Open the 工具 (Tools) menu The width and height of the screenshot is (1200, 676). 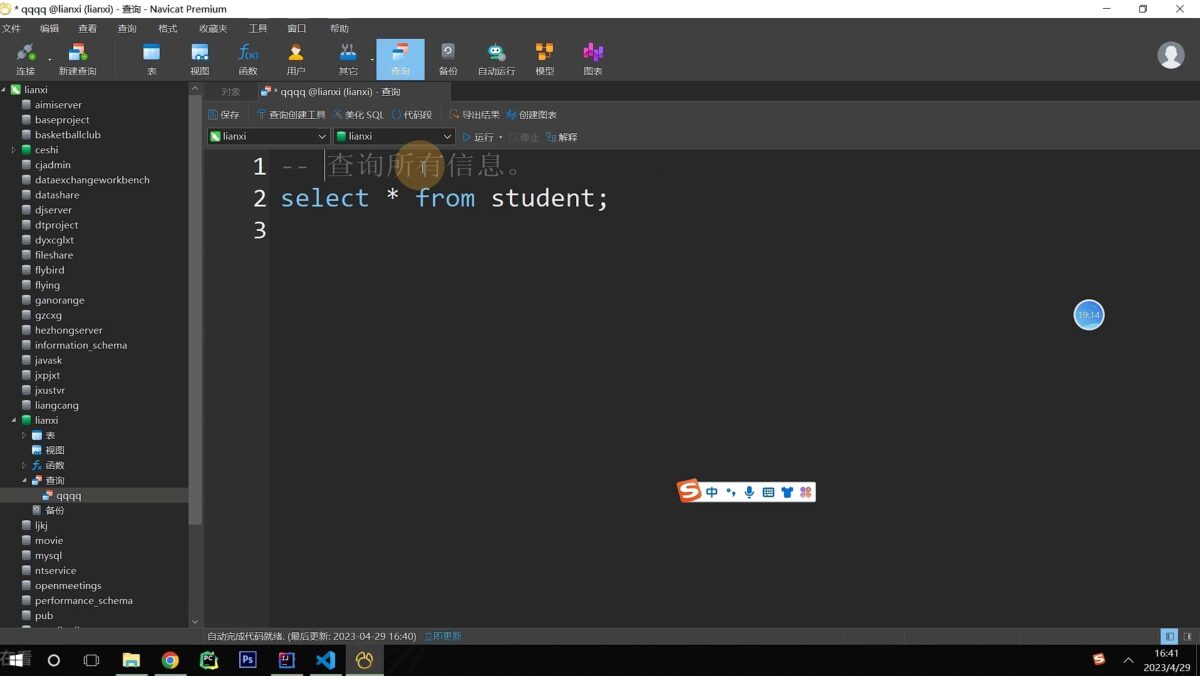pyautogui.click(x=258, y=29)
